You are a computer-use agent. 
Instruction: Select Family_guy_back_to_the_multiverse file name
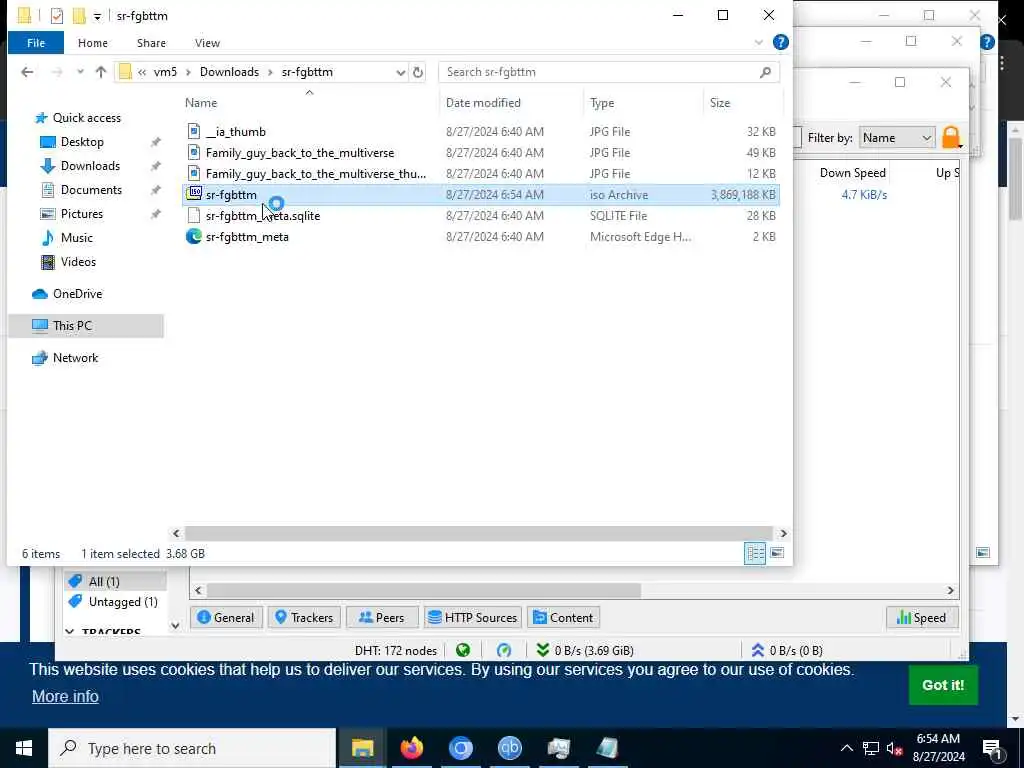coord(300,152)
